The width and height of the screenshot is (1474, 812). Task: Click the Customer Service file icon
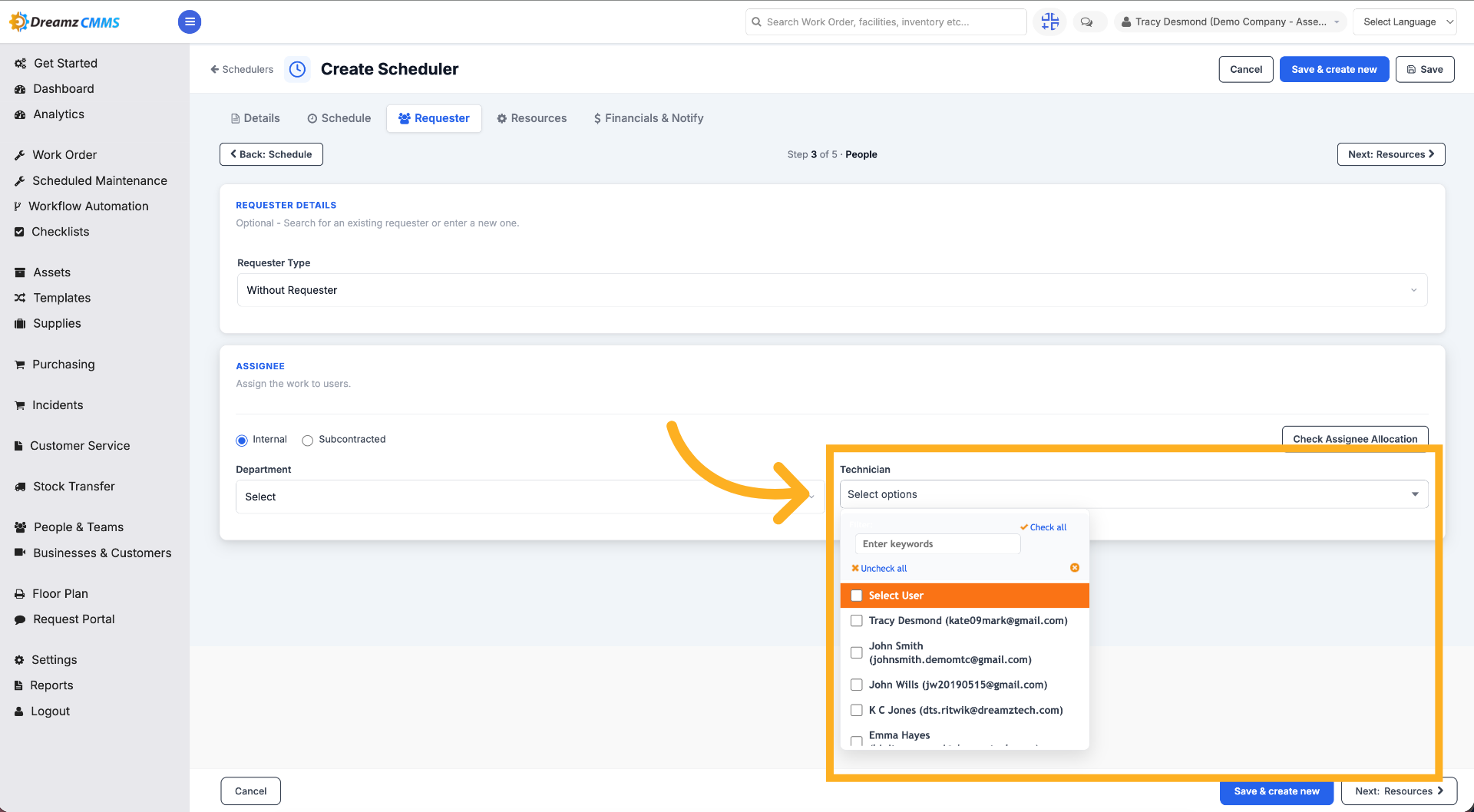click(x=18, y=446)
